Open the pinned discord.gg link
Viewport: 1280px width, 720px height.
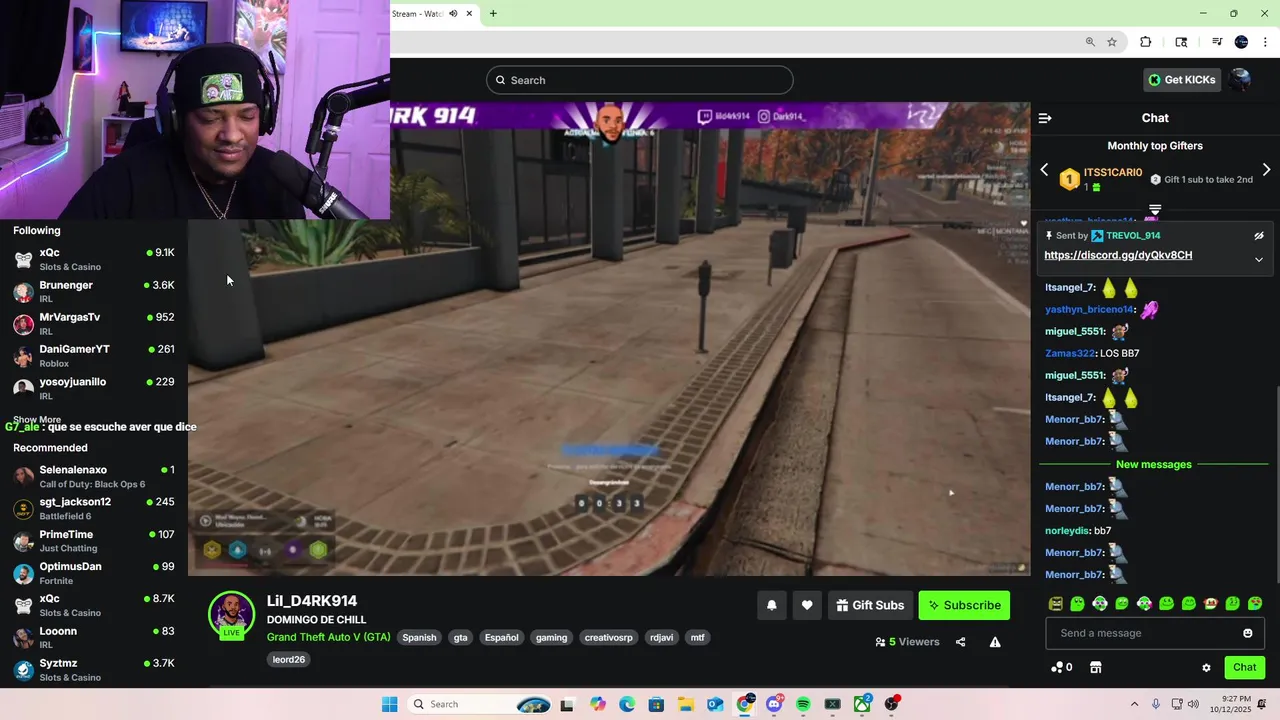1118,255
